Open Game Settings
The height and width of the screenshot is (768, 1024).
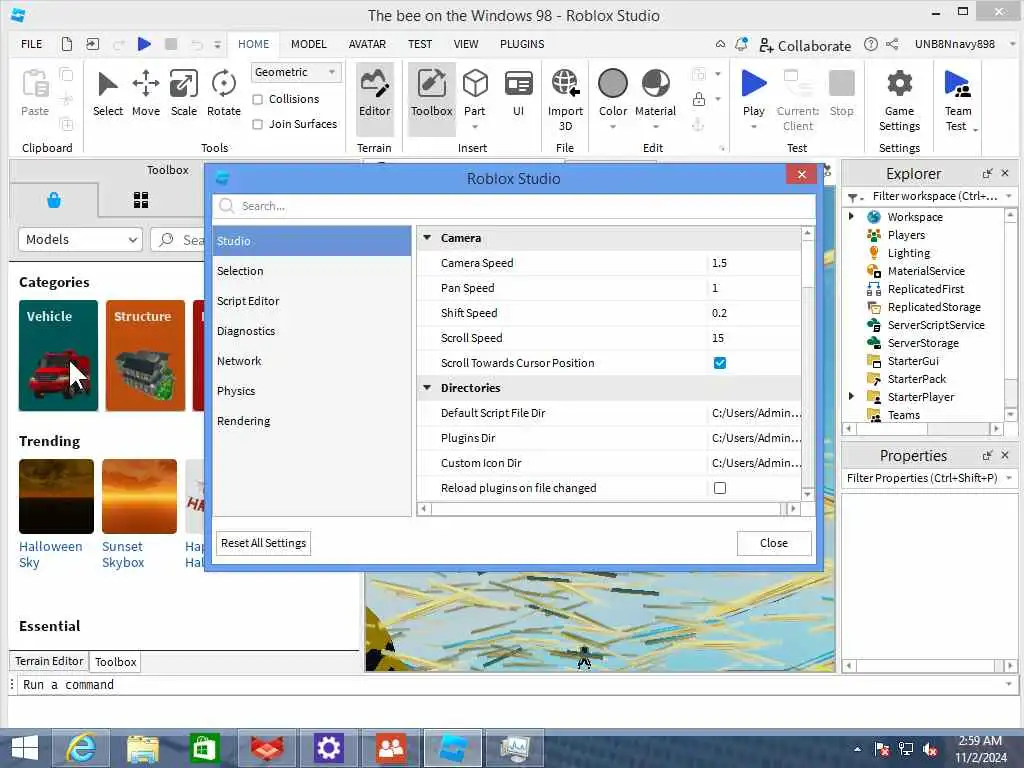pos(899,100)
